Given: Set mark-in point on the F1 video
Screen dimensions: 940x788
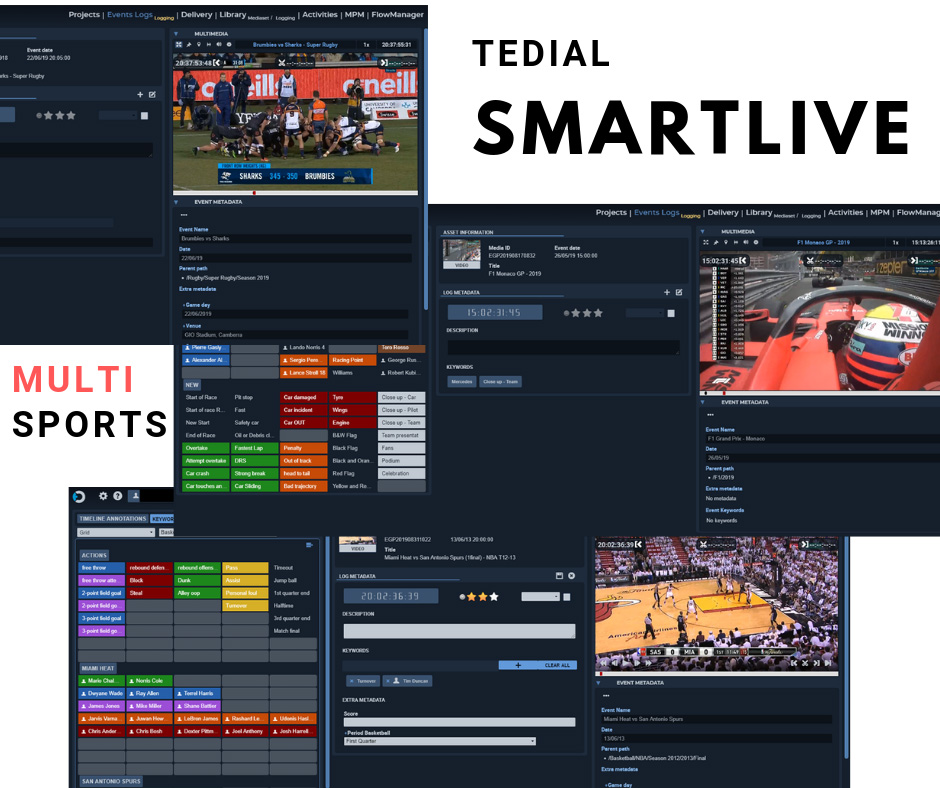Looking at the screenshot, I should (743, 260).
